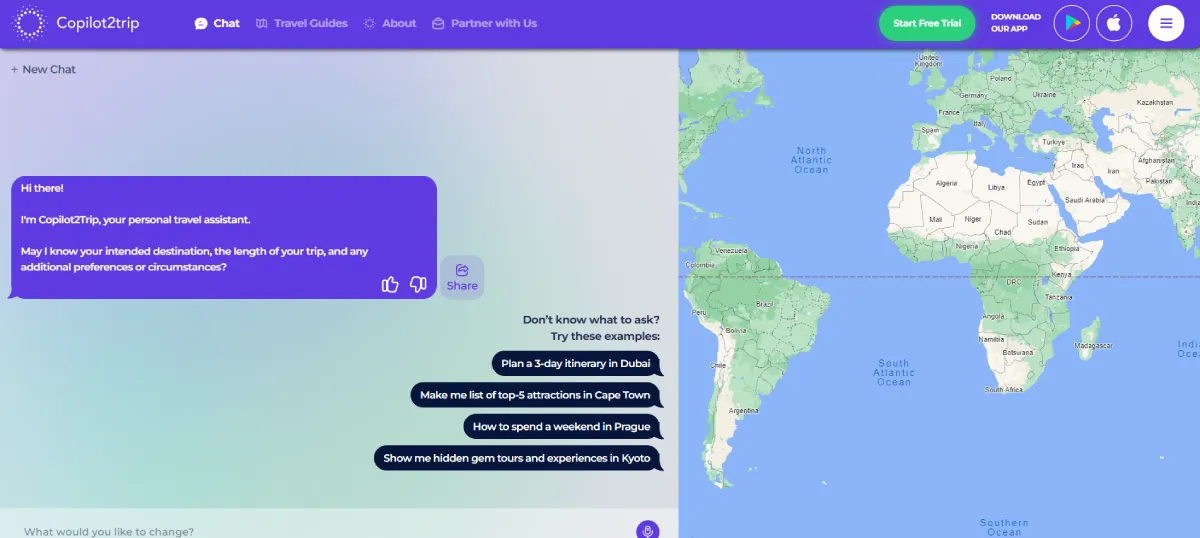Click Brazil on the world map
The image size is (1200, 538).
(x=766, y=303)
